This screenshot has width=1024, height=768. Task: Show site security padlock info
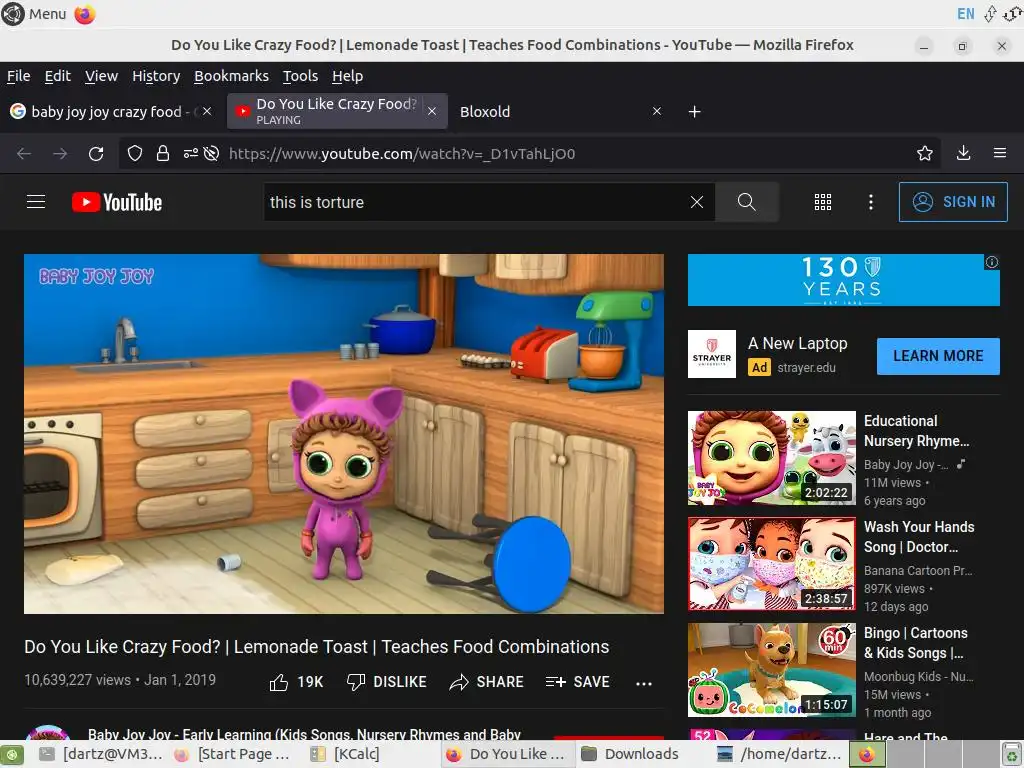pyautogui.click(x=163, y=153)
